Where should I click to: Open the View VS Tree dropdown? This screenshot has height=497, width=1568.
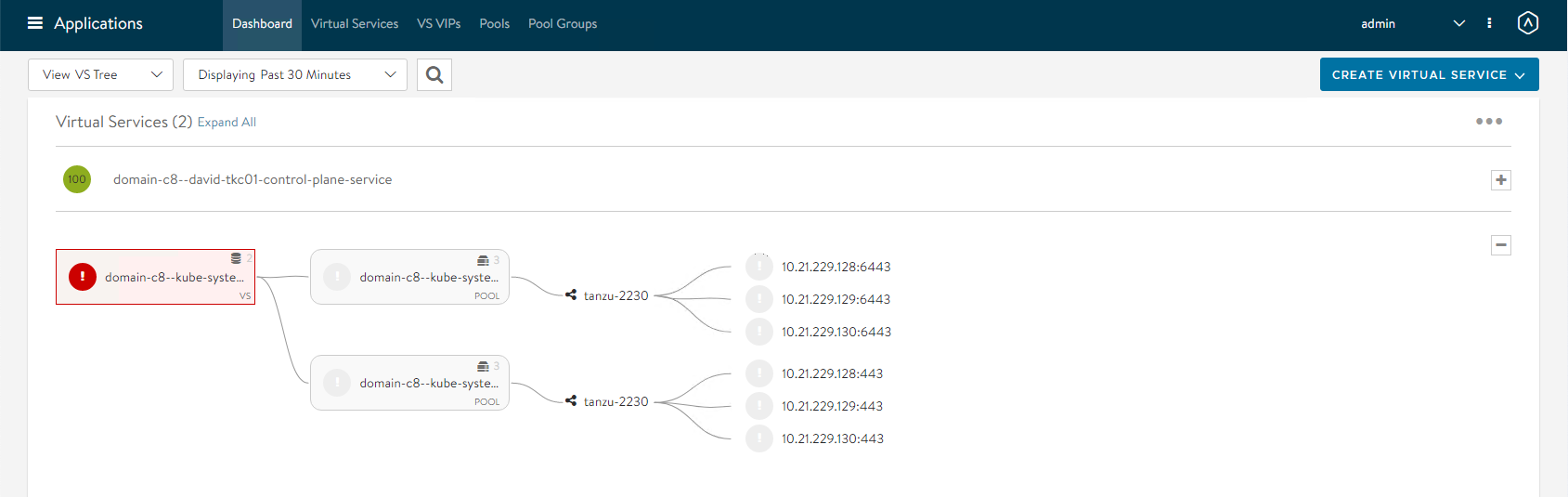(100, 75)
